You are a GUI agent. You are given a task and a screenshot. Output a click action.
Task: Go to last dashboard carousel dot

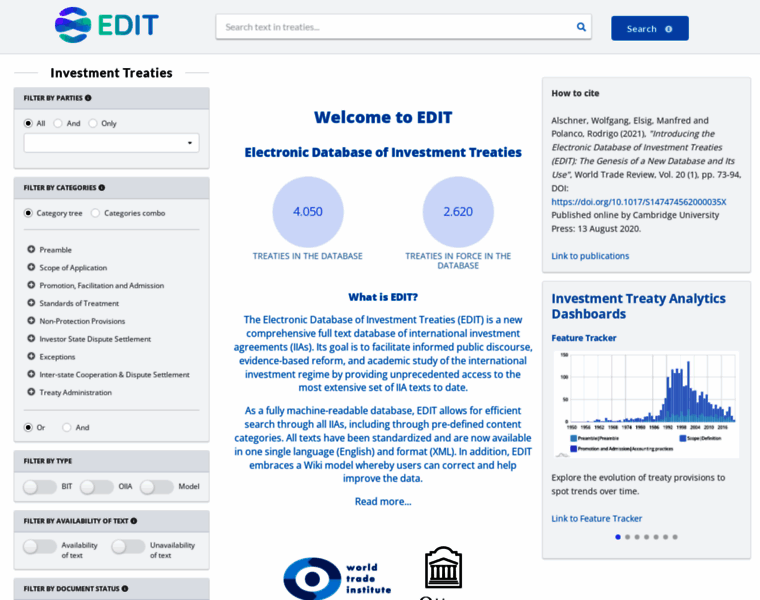pos(675,537)
